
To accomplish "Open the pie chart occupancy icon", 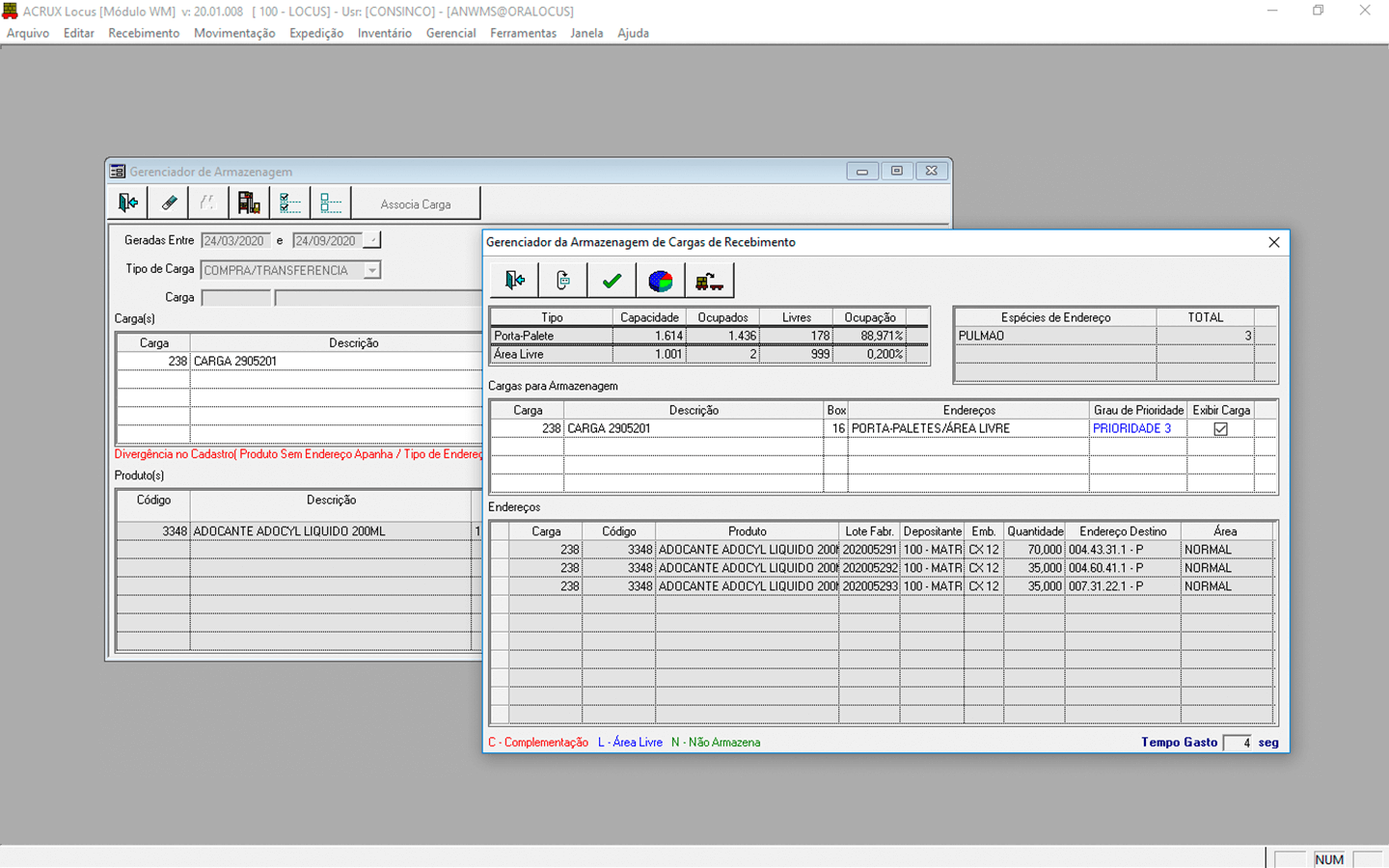I will pos(661,281).
